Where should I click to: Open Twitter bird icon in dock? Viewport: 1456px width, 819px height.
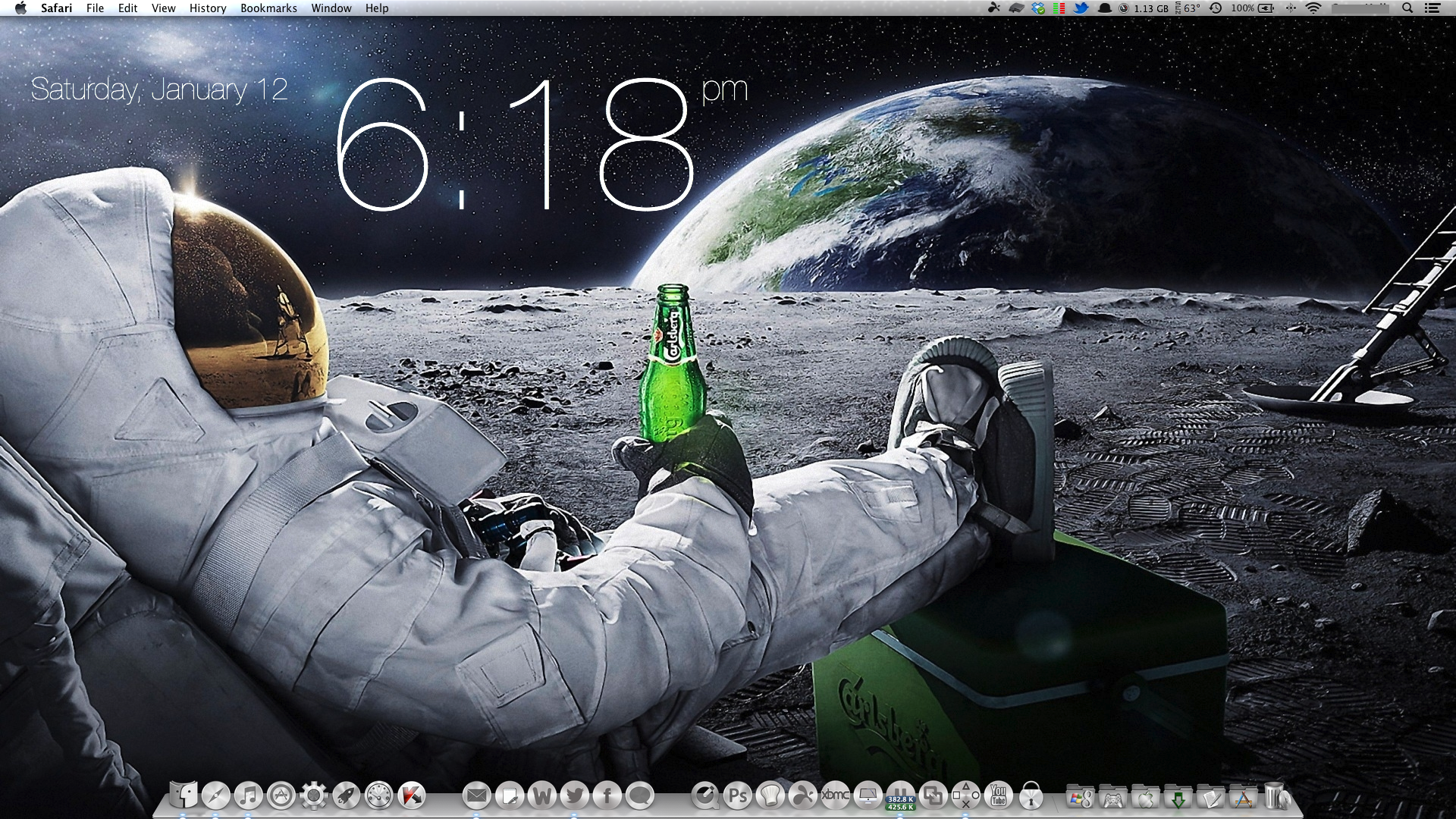[x=575, y=795]
